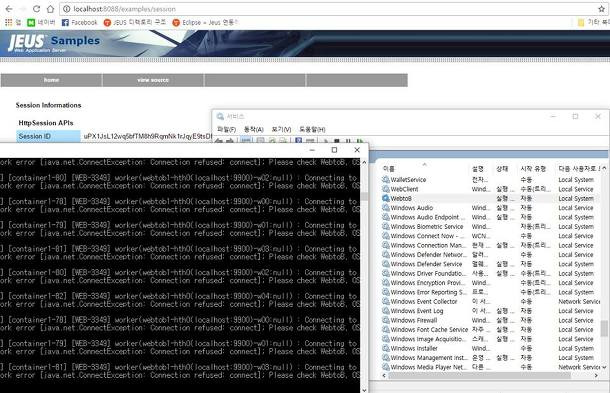Sort by the 다음 사용자로 column header
610x393 pixels.
point(579,168)
